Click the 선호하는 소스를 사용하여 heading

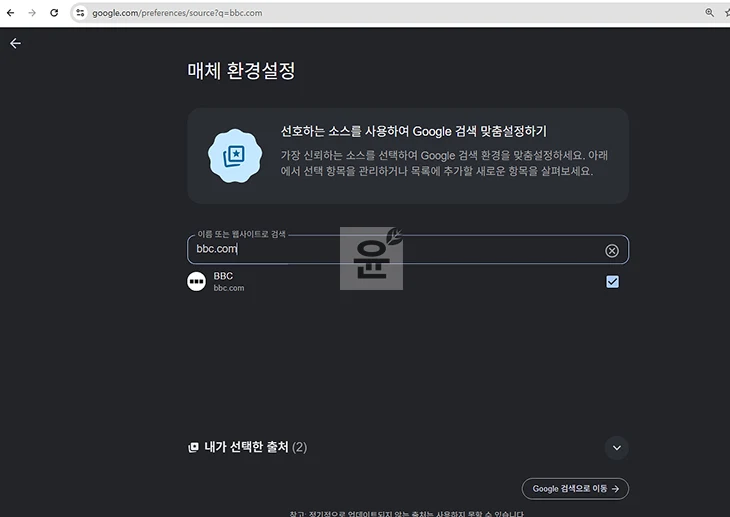tap(413, 131)
